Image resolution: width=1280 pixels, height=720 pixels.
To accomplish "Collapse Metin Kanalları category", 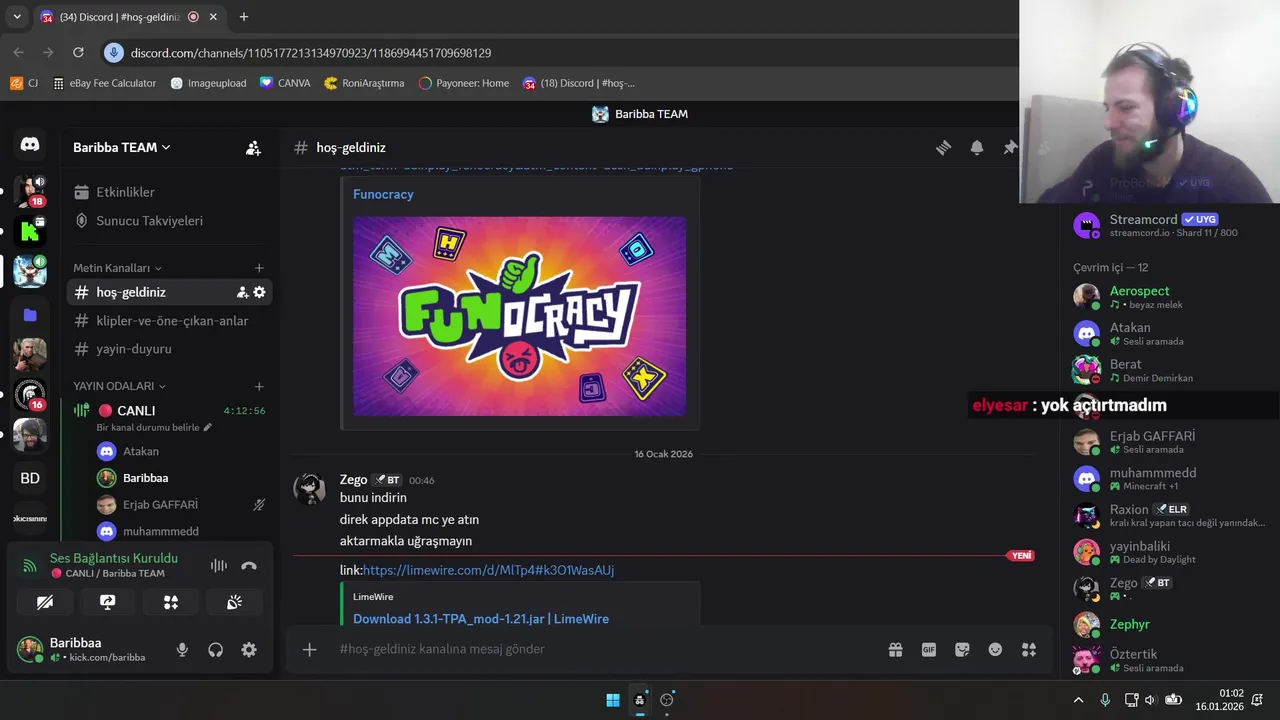I will pos(117,268).
